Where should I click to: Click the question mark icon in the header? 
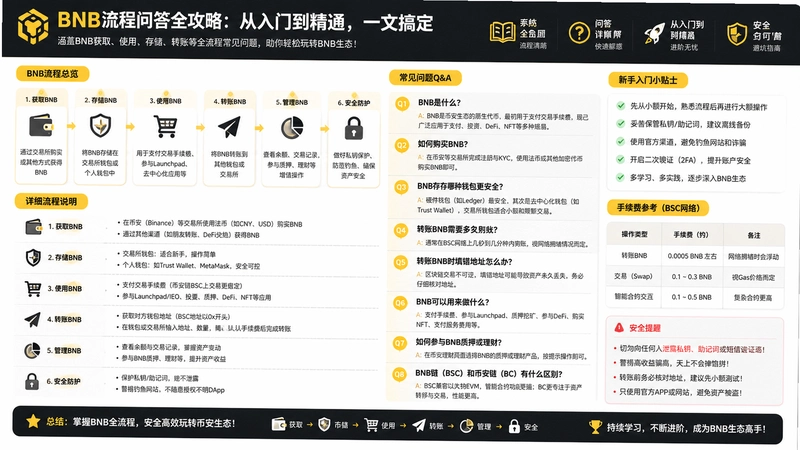579,33
